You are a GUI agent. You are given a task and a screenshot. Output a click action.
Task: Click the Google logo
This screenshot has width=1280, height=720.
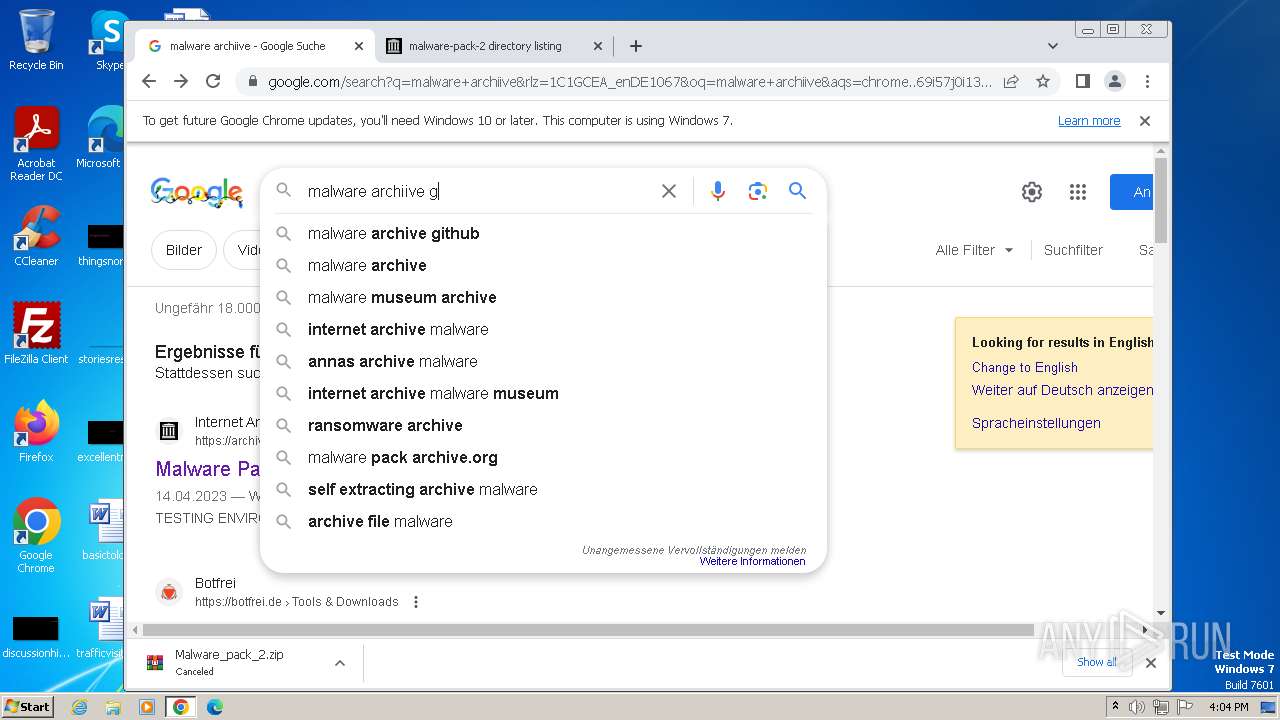[x=197, y=192]
